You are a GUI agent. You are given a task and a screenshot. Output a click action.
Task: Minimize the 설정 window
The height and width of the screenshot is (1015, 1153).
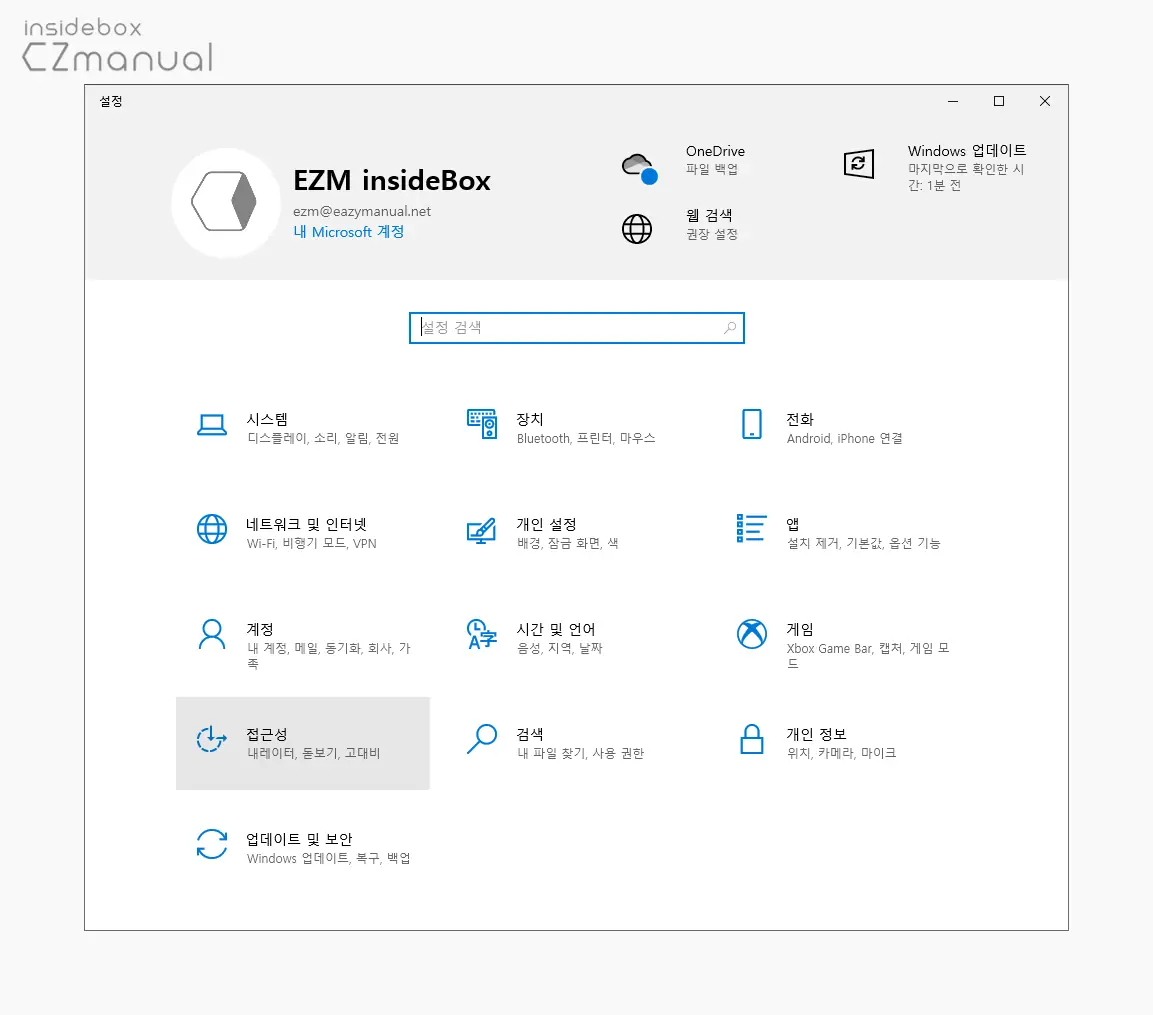pos(953,102)
